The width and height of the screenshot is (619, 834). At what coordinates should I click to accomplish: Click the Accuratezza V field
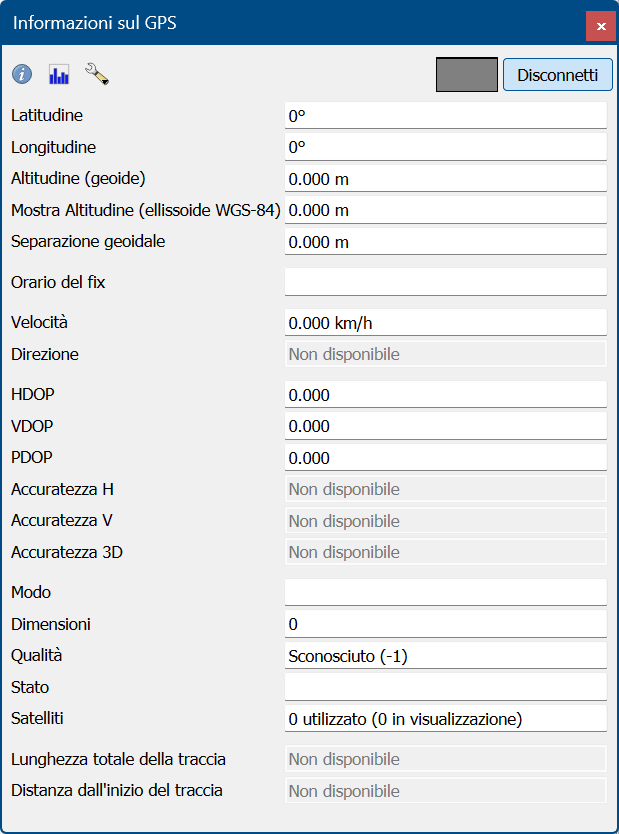pyautogui.click(x=446, y=521)
